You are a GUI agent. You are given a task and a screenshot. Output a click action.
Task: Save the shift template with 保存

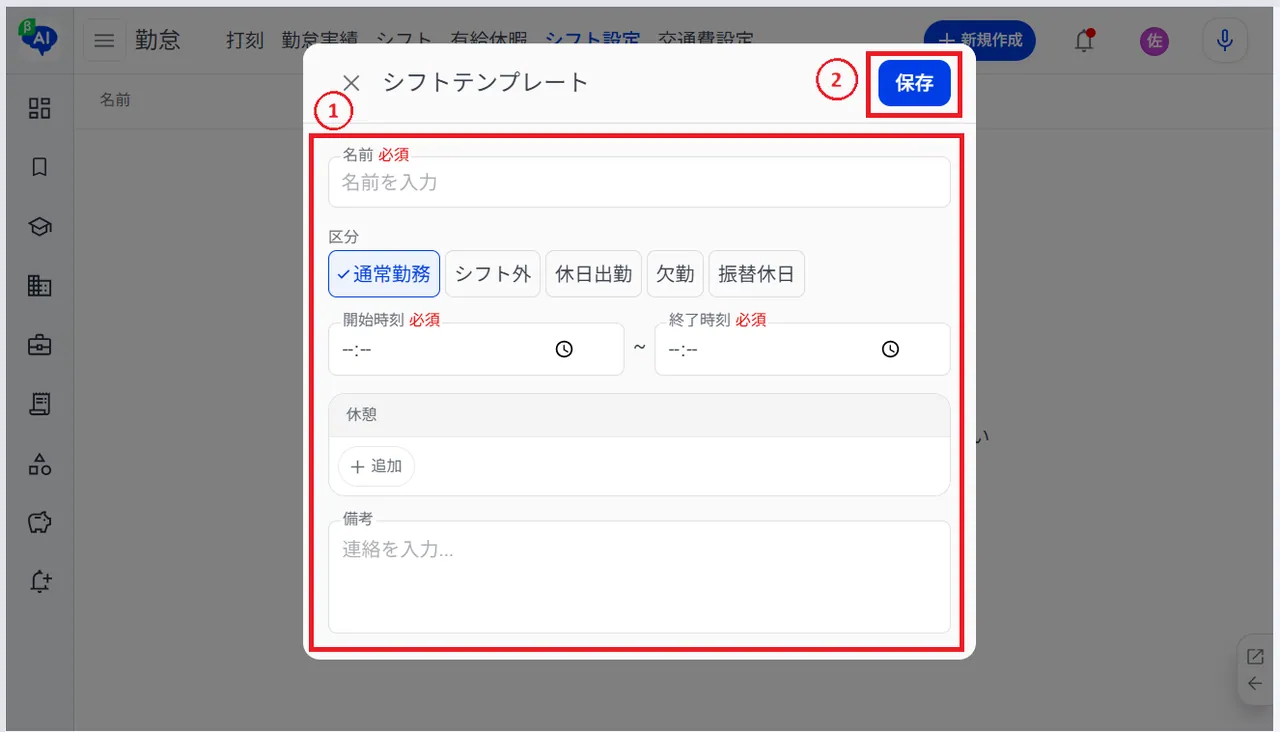(914, 83)
